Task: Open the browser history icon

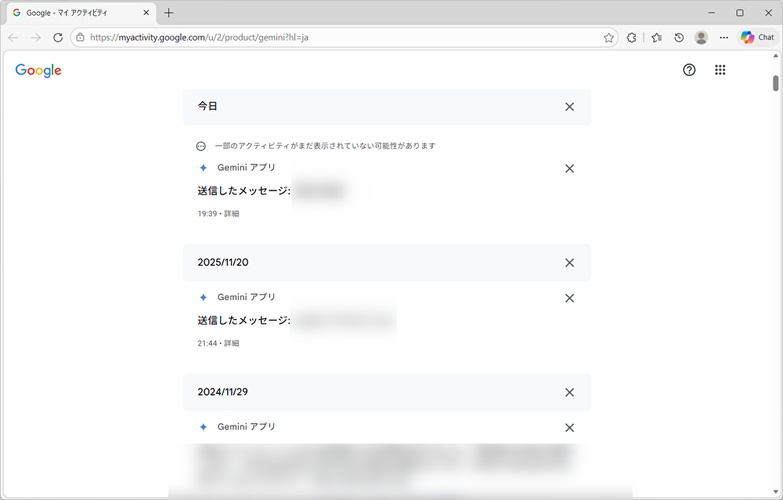Action: 679,37
